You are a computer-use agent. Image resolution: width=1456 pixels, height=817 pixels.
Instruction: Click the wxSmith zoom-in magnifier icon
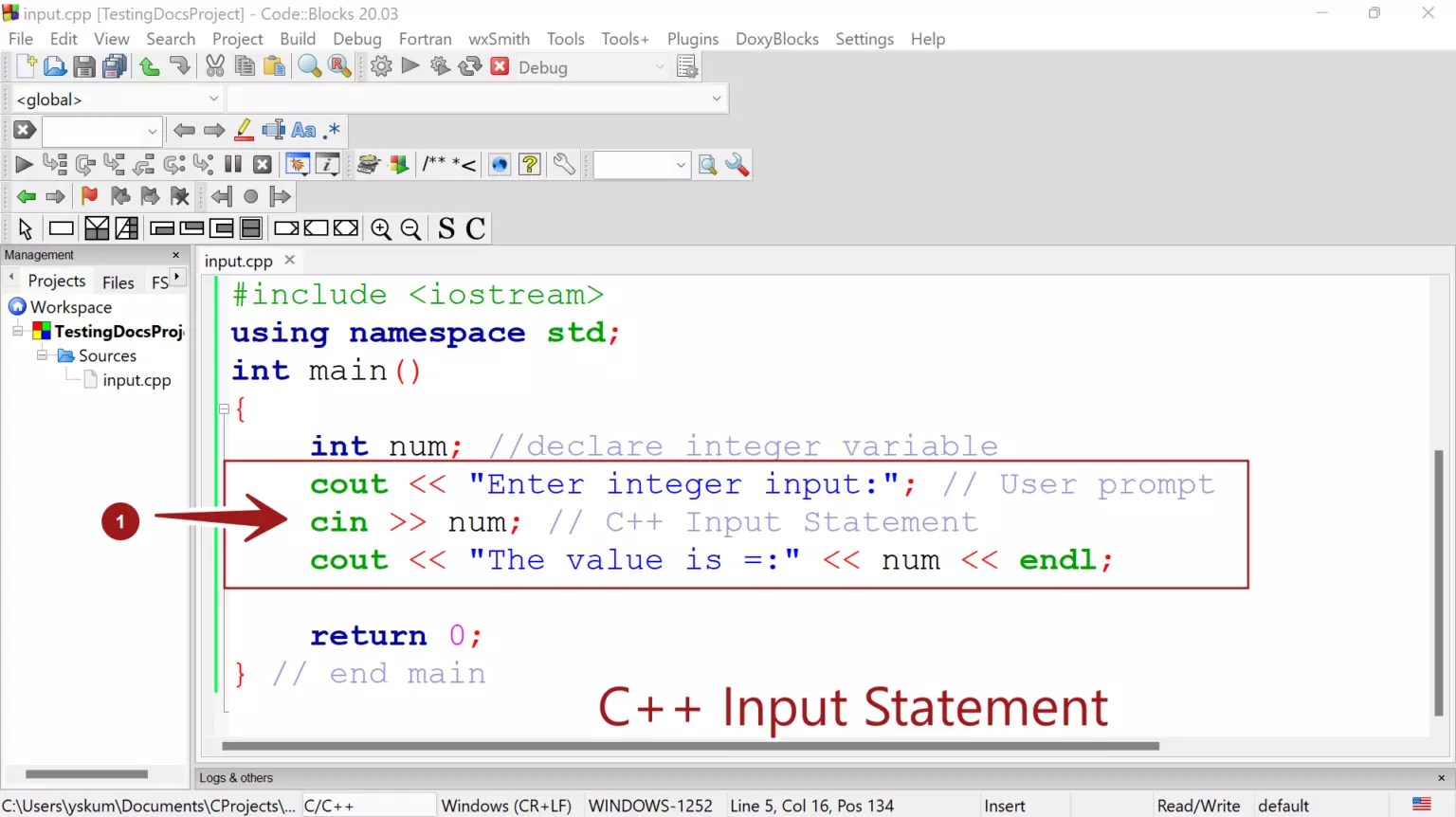(x=381, y=227)
